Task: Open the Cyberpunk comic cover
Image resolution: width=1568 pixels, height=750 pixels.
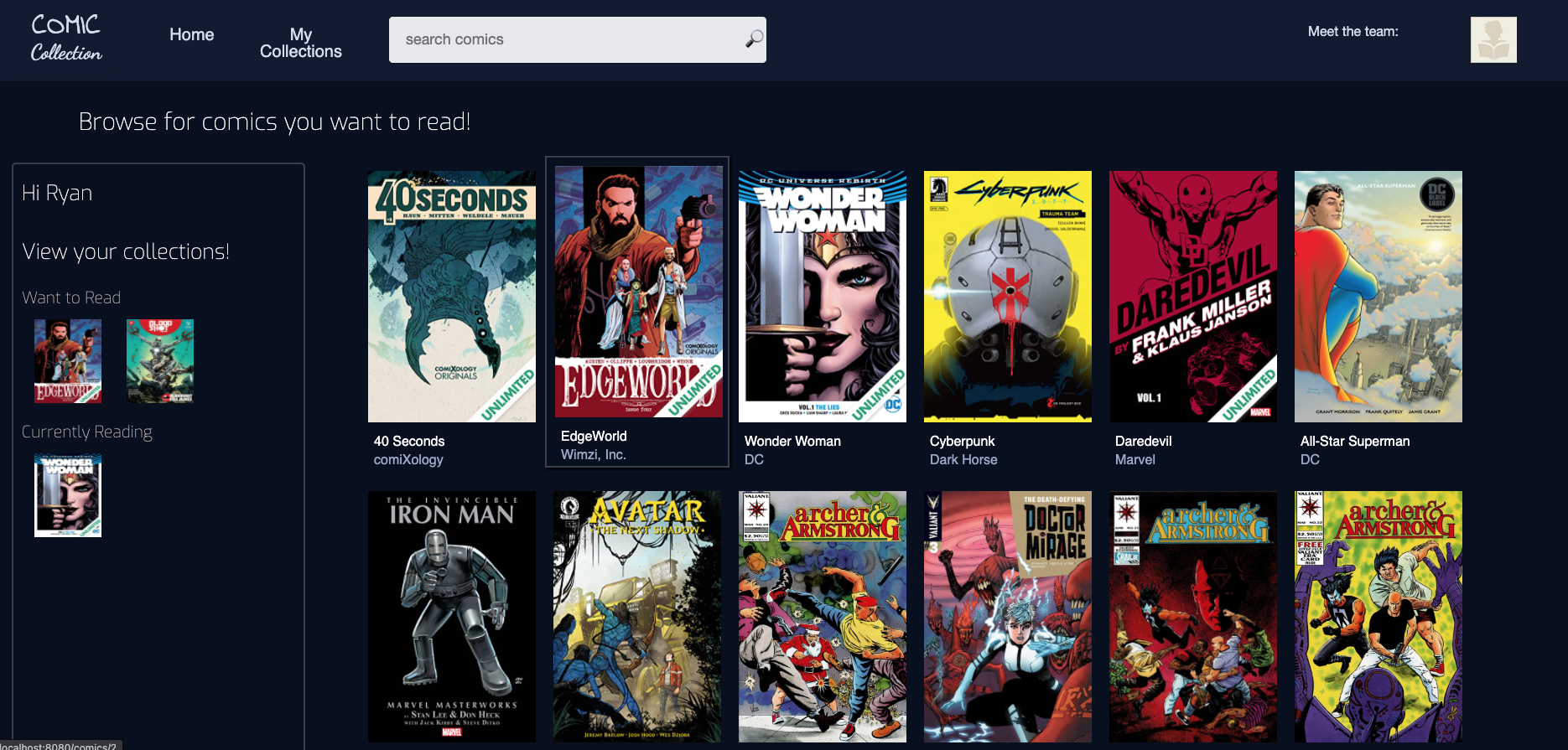Action: [x=1008, y=297]
